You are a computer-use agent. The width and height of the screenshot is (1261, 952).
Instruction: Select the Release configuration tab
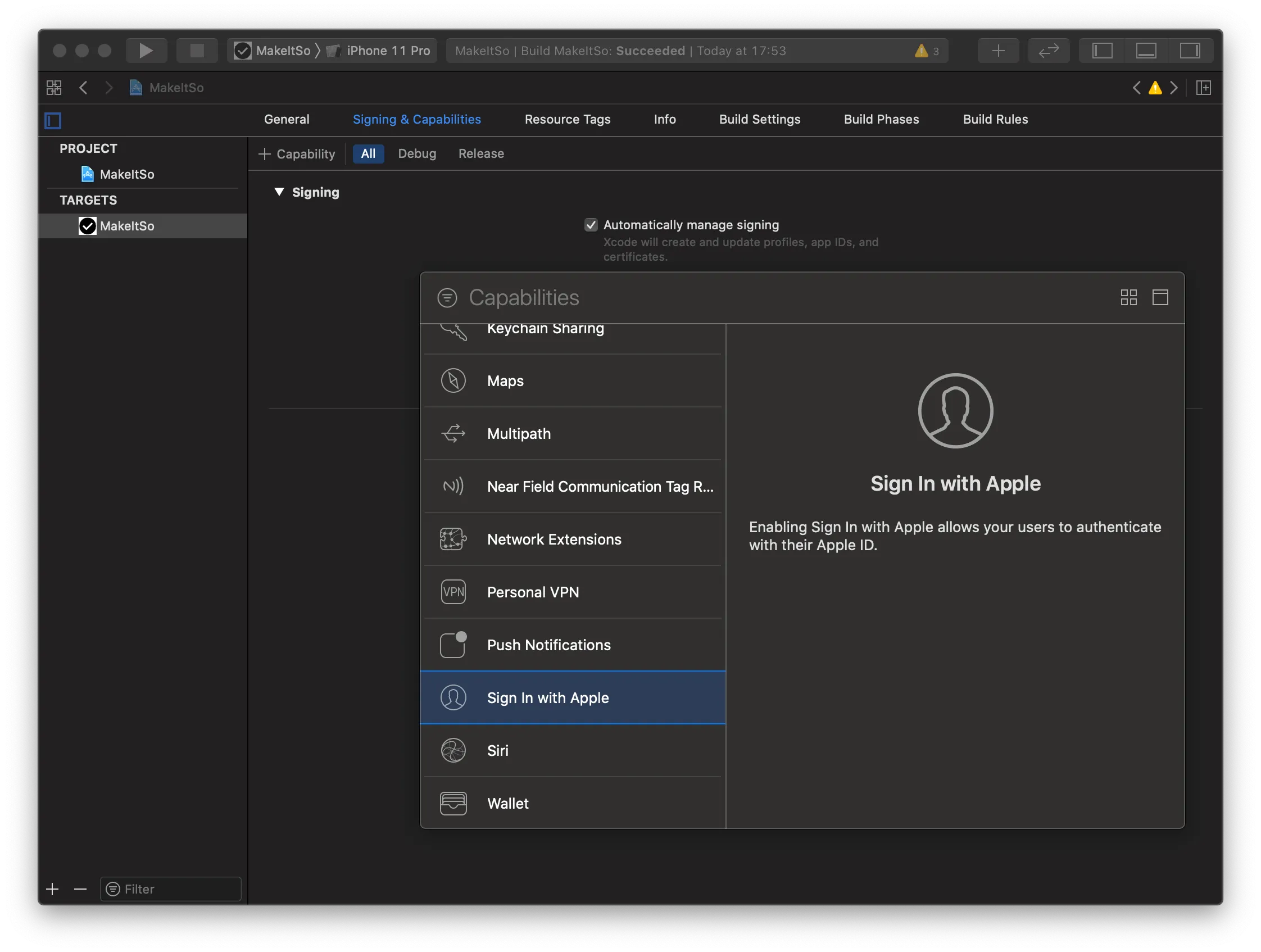pyautogui.click(x=480, y=153)
